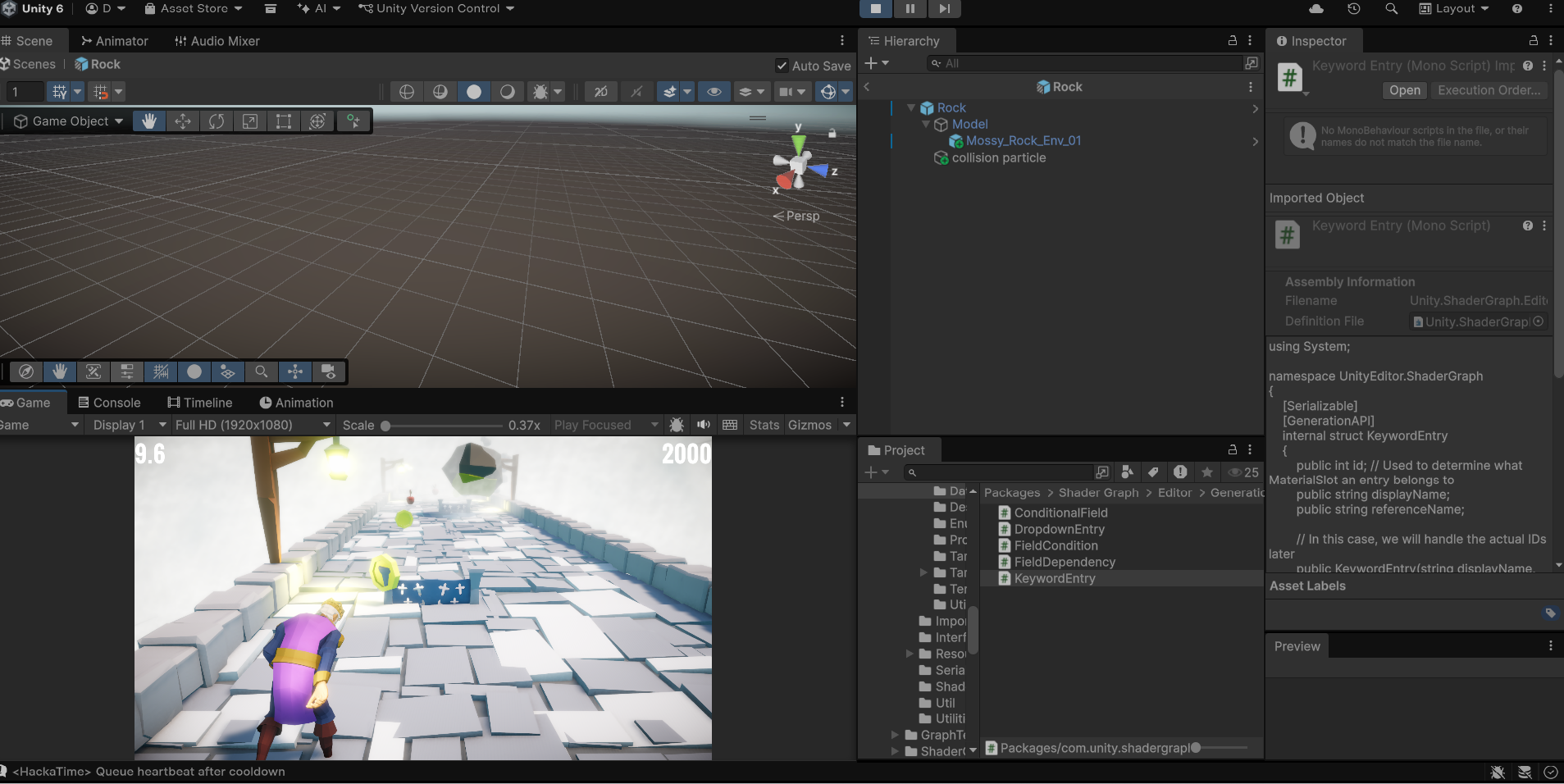Viewport: 1564px width, 784px height.
Task: Select the Move tool in Scene toolbar
Action: (183, 121)
